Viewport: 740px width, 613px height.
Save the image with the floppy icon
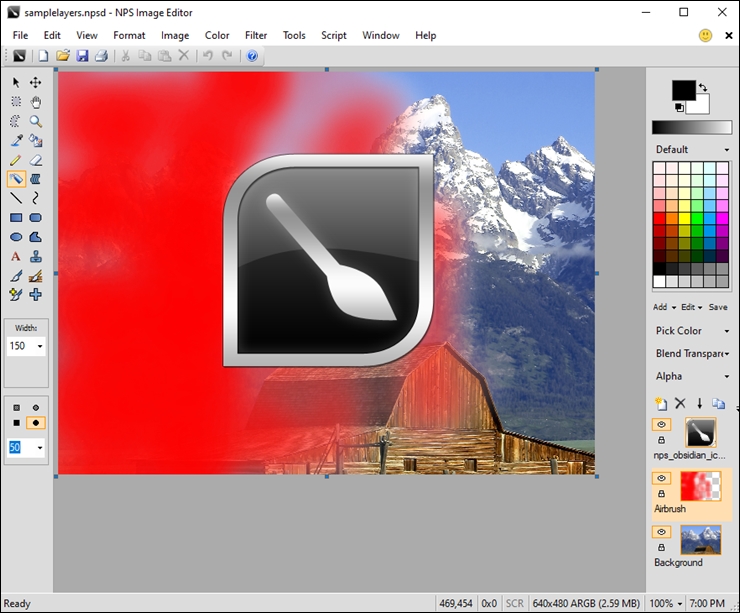coord(82,56)
